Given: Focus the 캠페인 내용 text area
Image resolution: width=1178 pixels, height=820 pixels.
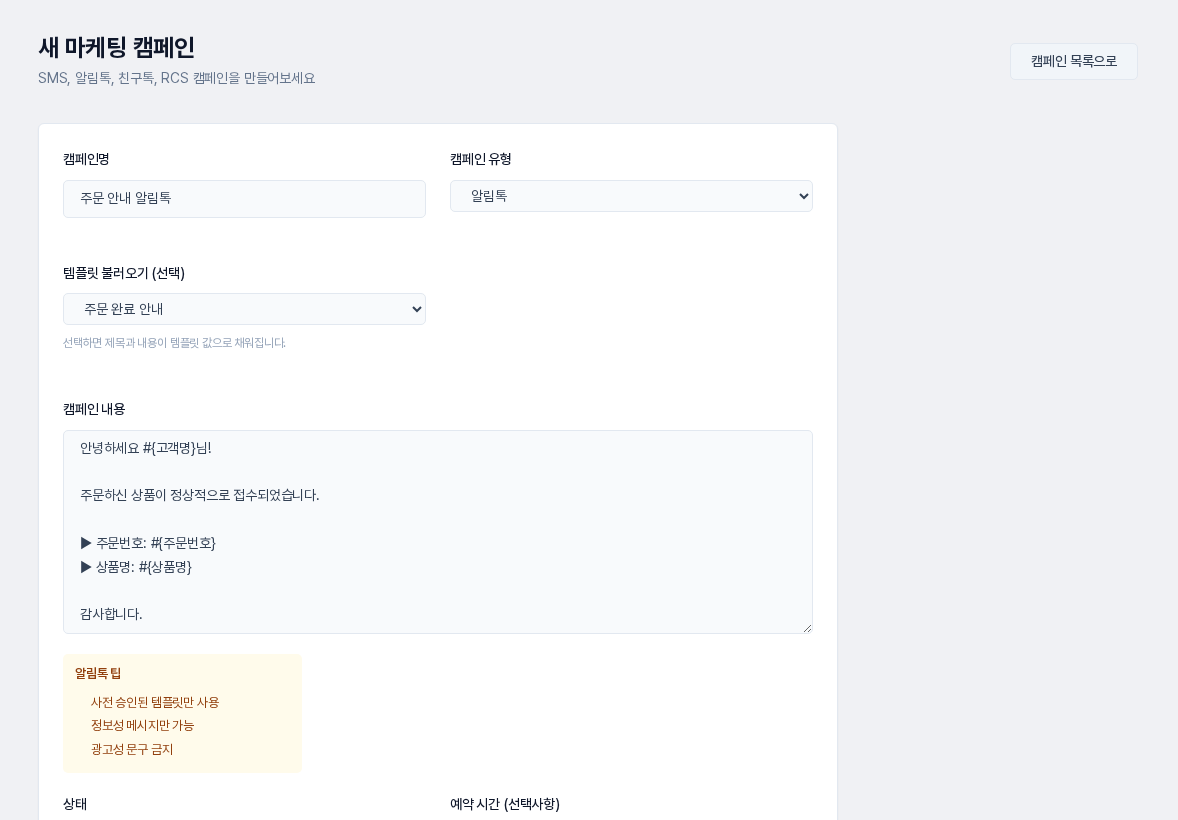Looking at the screenshot, I should [438, 532].
